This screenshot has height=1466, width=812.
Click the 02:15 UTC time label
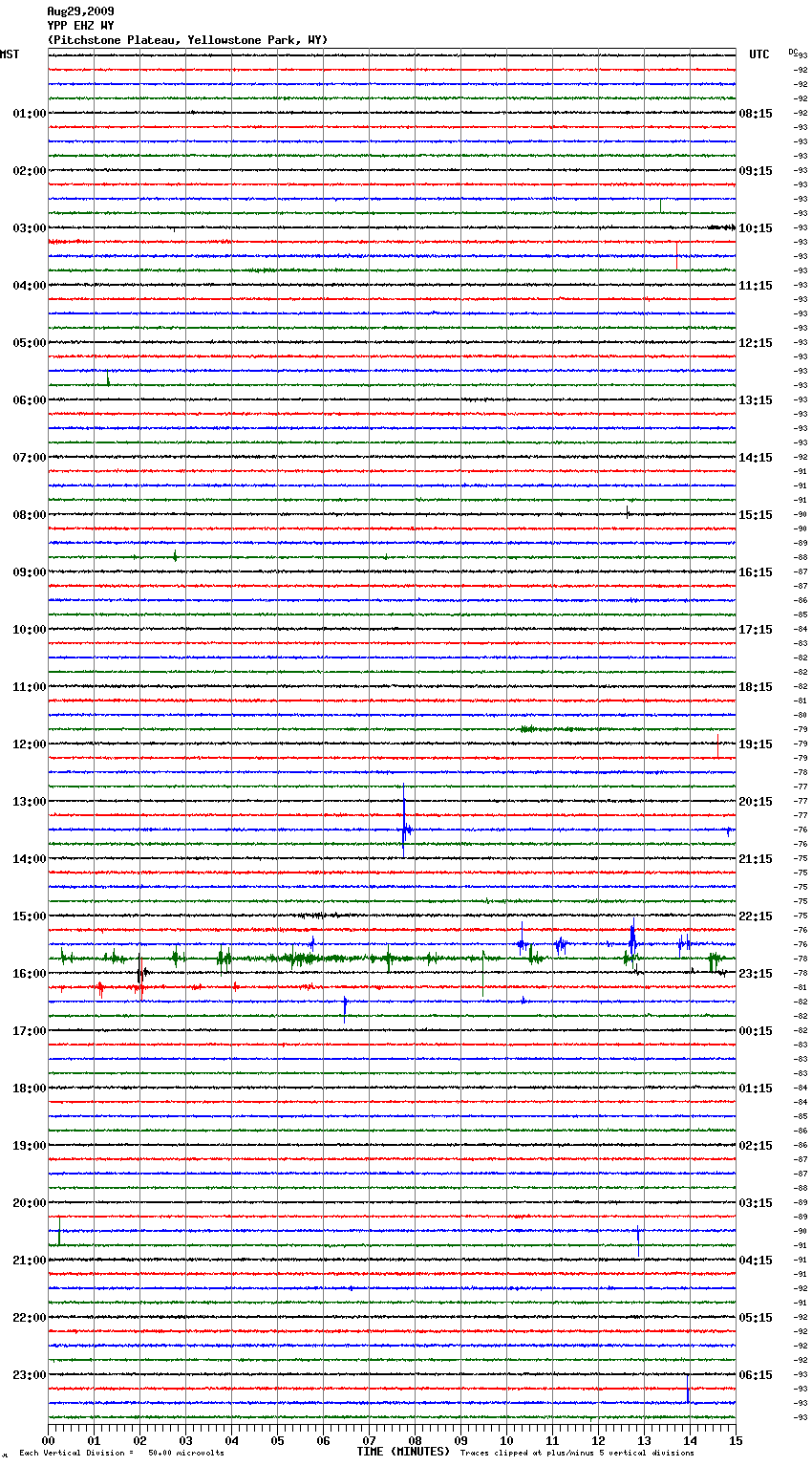[756, 1146]
